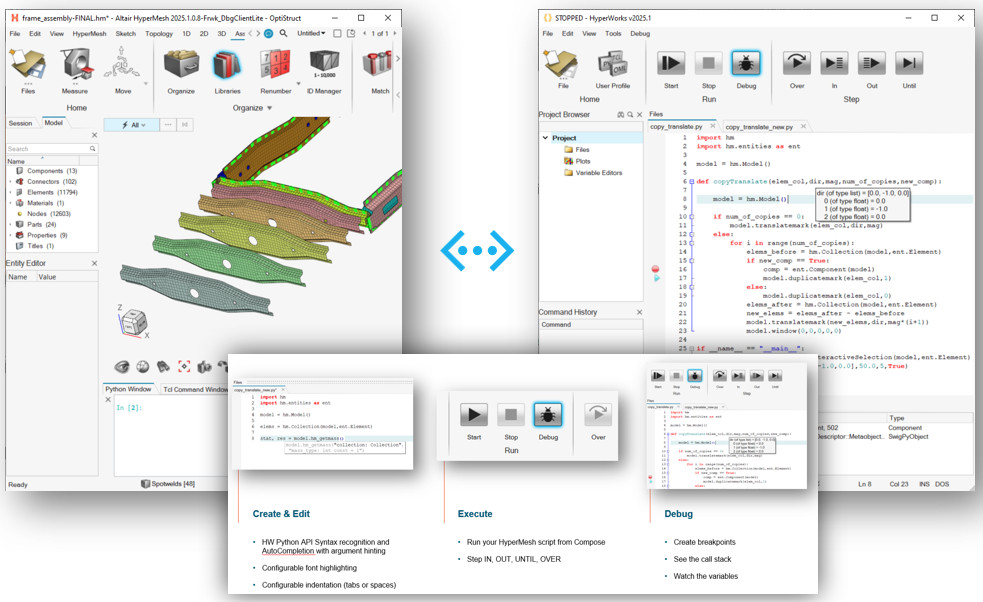
Task: Collapse the copyTranslate function fold marker
Action: click(x=690, y=182)
